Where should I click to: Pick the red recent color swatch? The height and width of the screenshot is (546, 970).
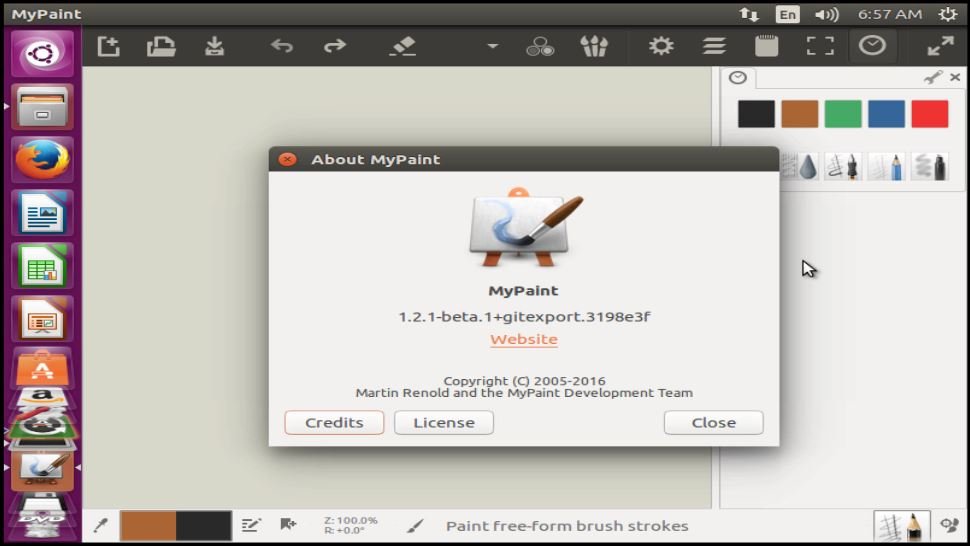[x=929, y=114]
